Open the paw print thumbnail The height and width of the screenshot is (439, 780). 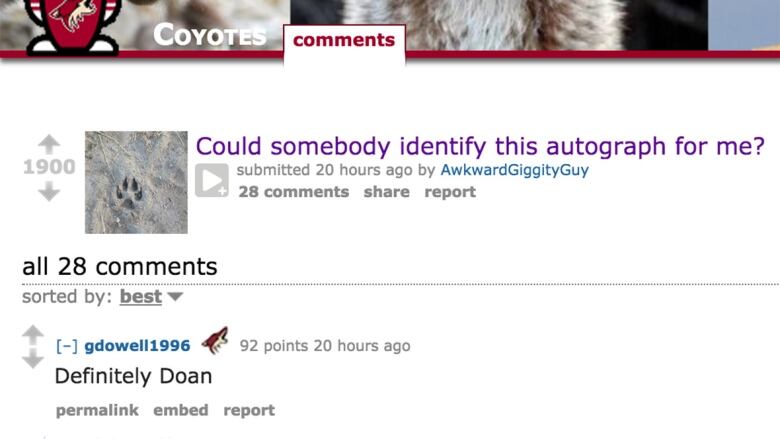(136, 182)
